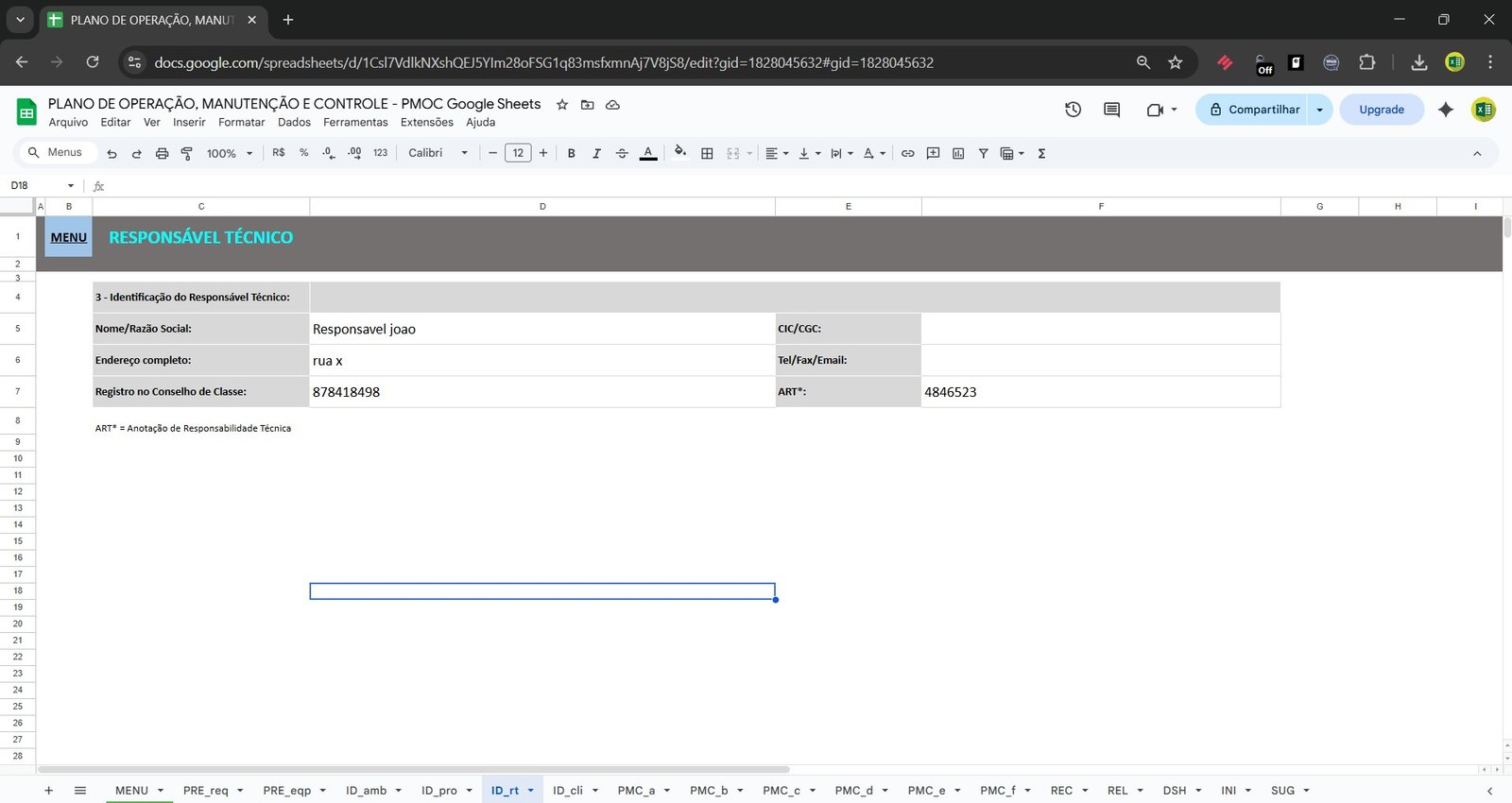Viewport: 1512px width, 803px height.
Task: Open the fill color picker
Action: point(680,153)
